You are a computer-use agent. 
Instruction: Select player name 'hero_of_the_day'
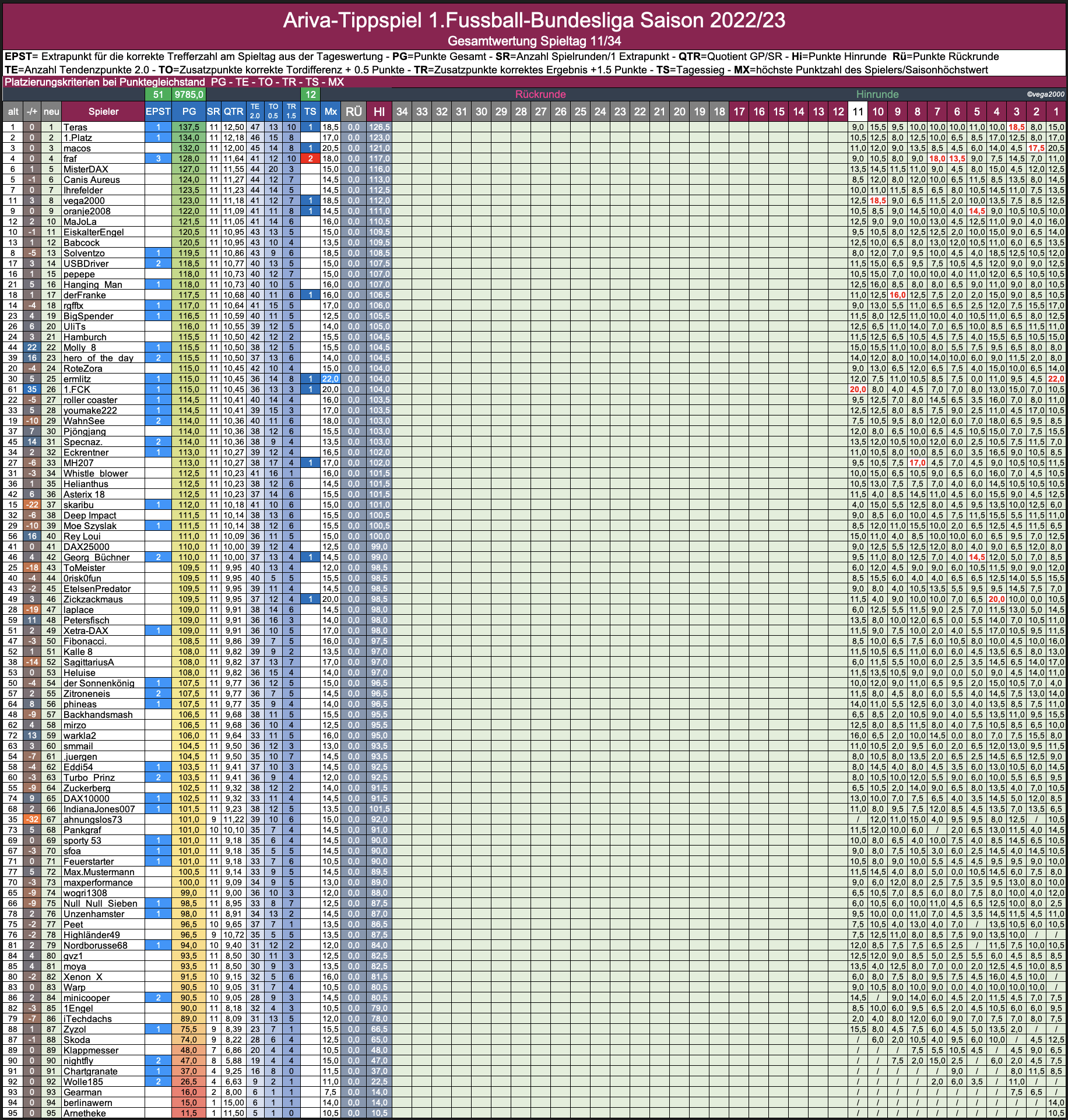99,358
